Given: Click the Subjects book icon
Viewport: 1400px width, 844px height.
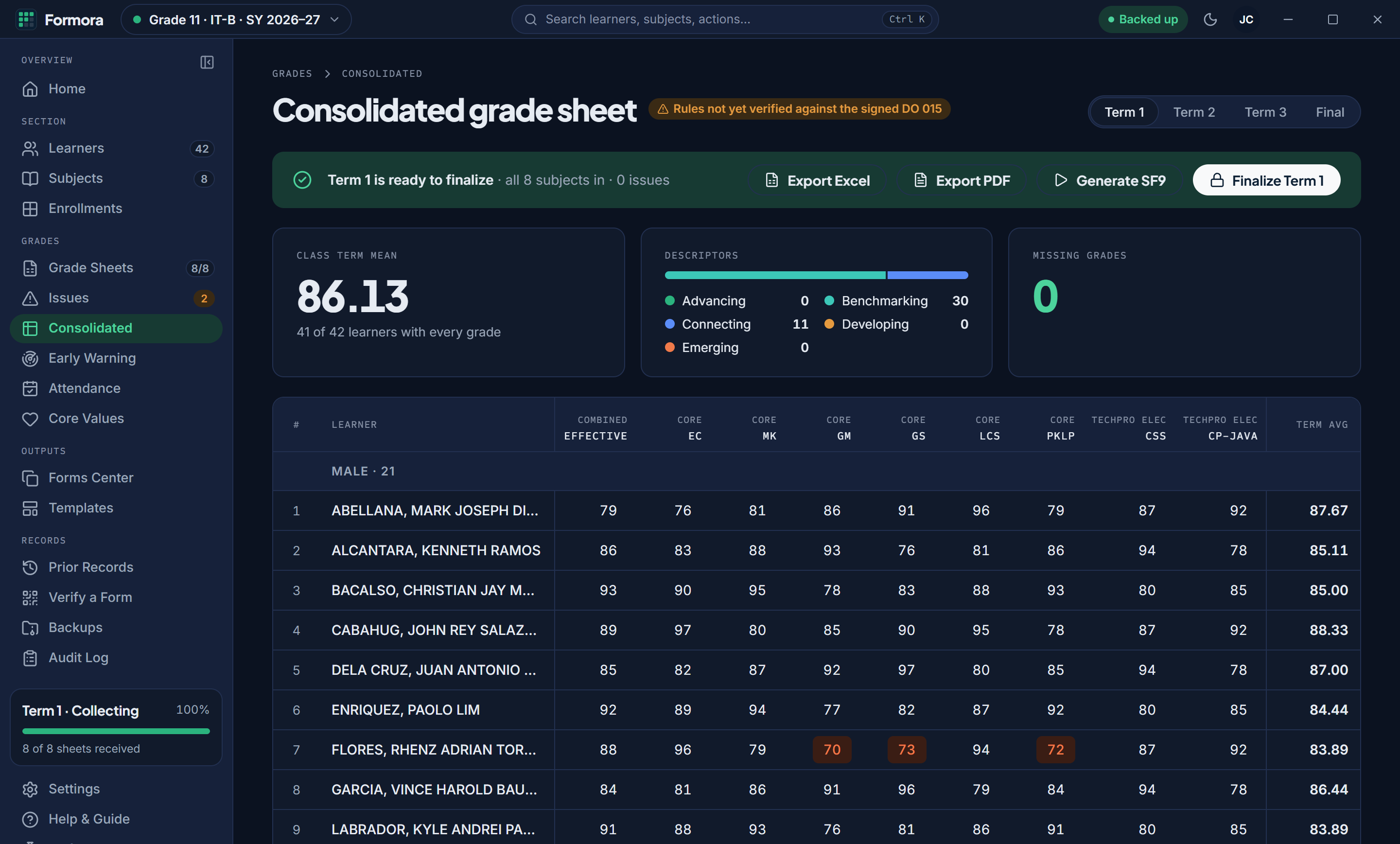Looking at the screenshot, I should 30,178.
